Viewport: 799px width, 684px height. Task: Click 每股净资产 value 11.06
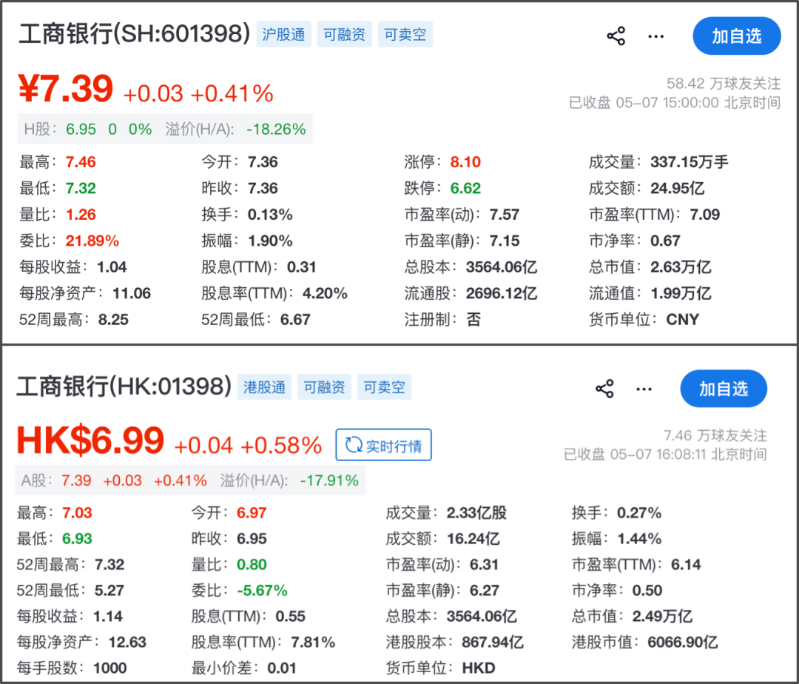click(x=131, y=294)
